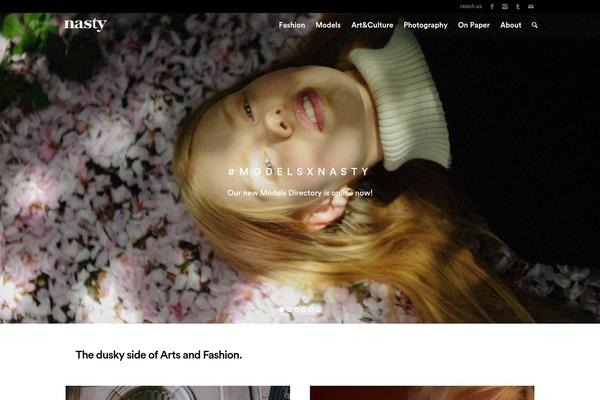Open the Instagram social link

(x=505, y=7)
